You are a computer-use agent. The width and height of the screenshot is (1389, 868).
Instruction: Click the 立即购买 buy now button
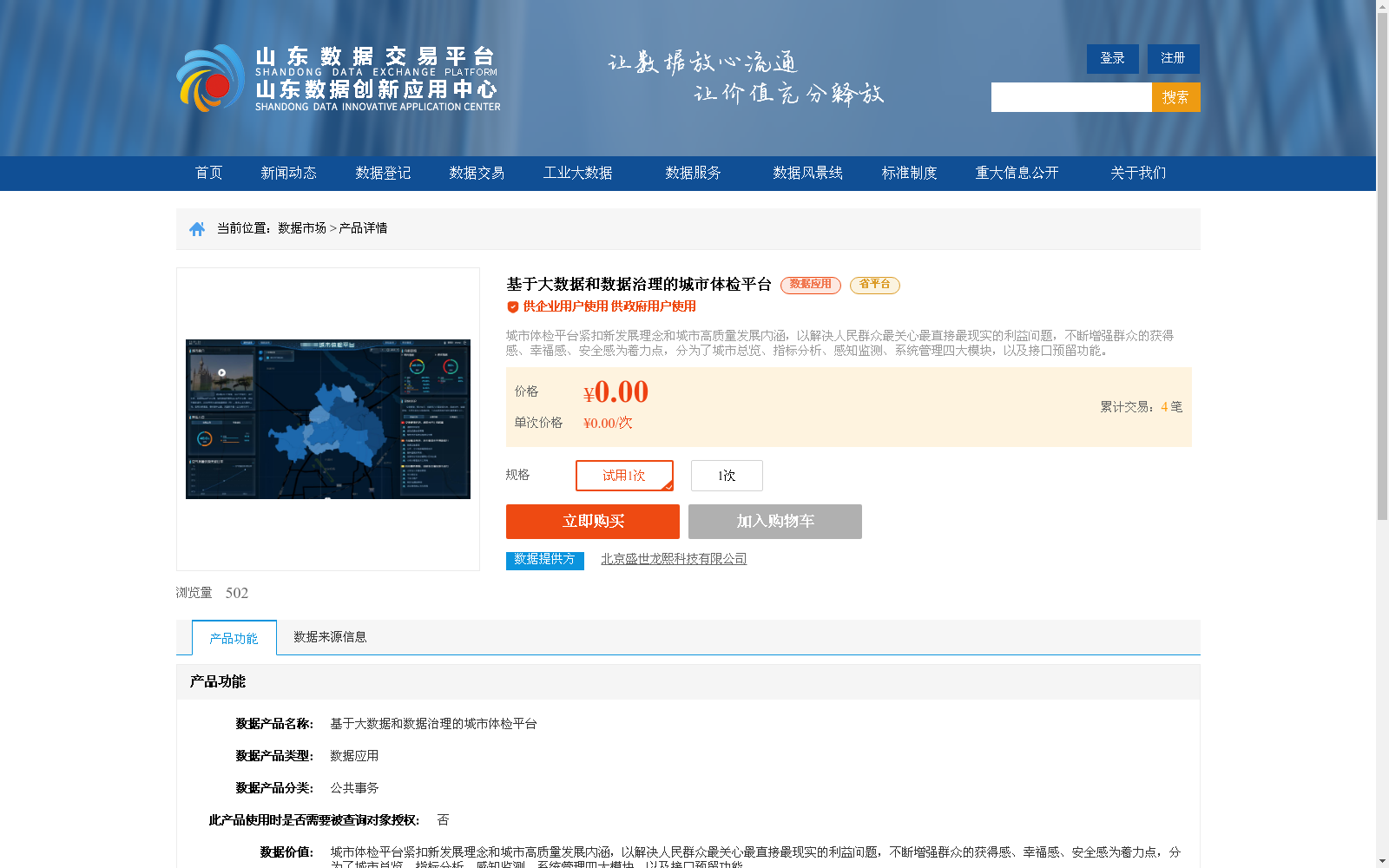tap(593, 522)
